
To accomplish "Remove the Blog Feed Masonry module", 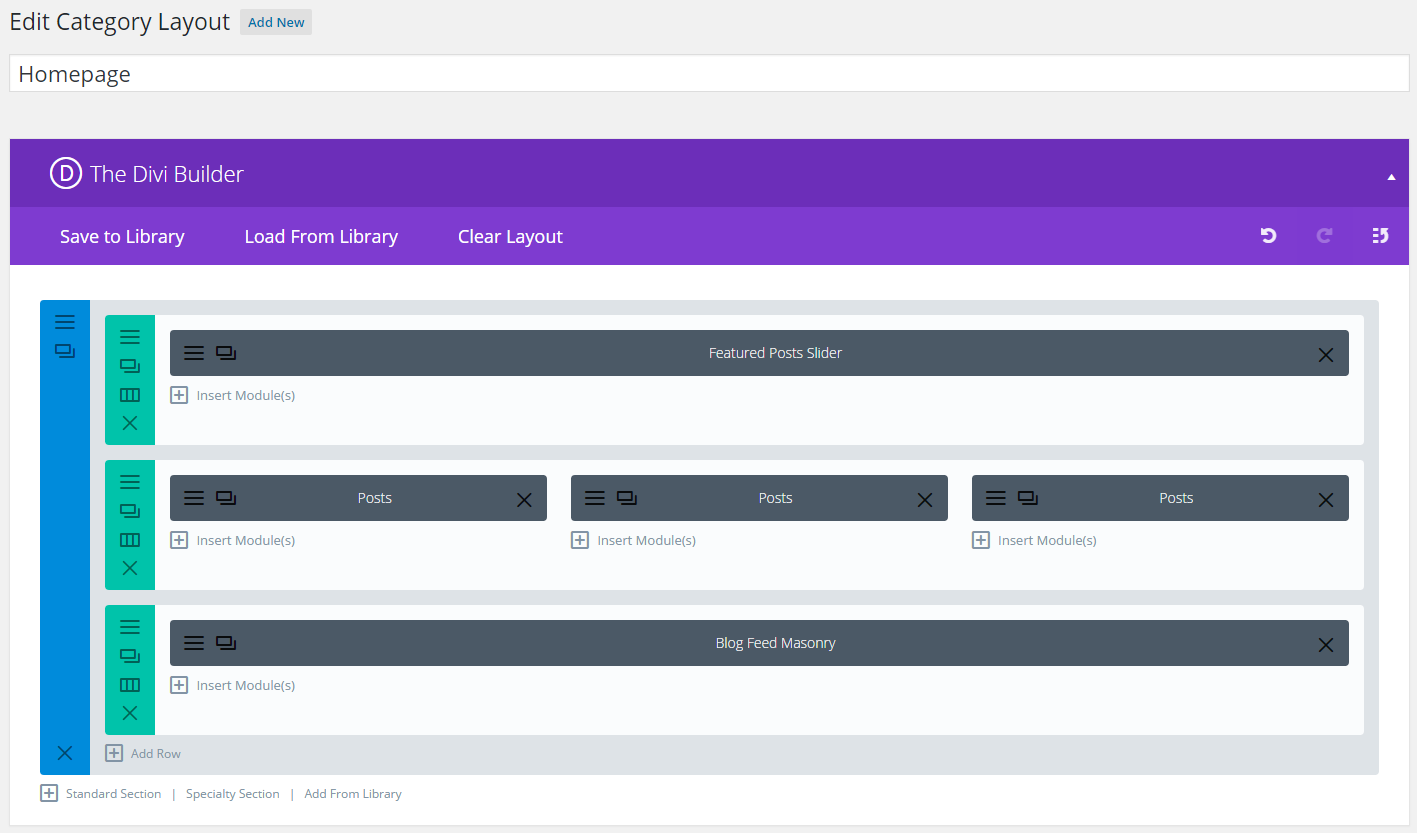I will coord(1326,645).
